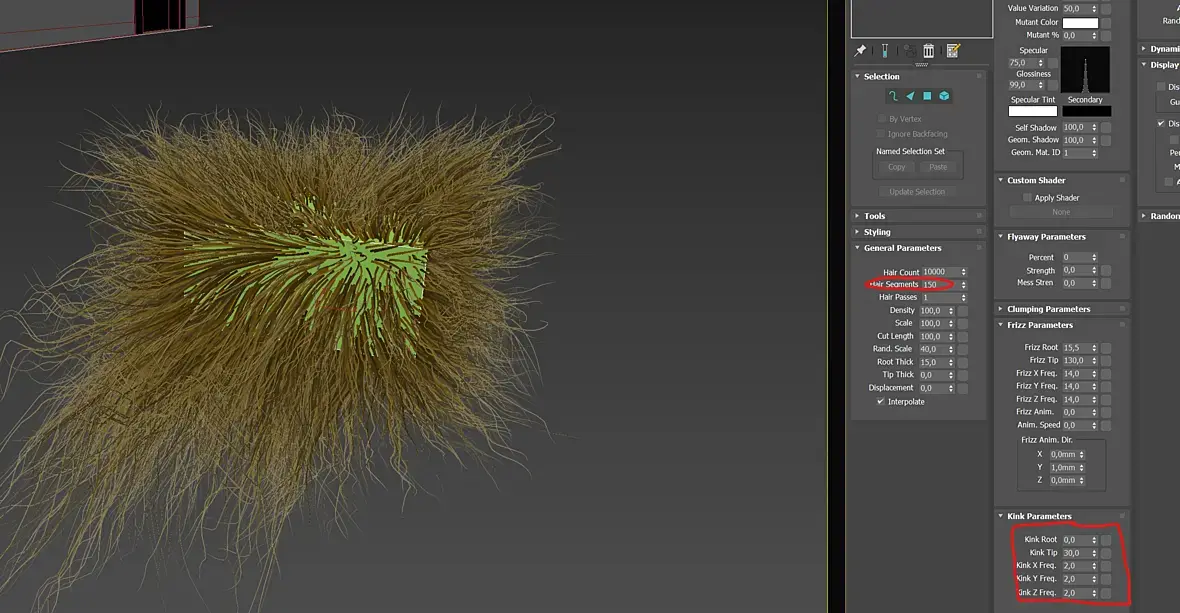Screen dimensions: 1180x613
Task: Remove modifier using the trash can icon
Action: coord(929,50)
